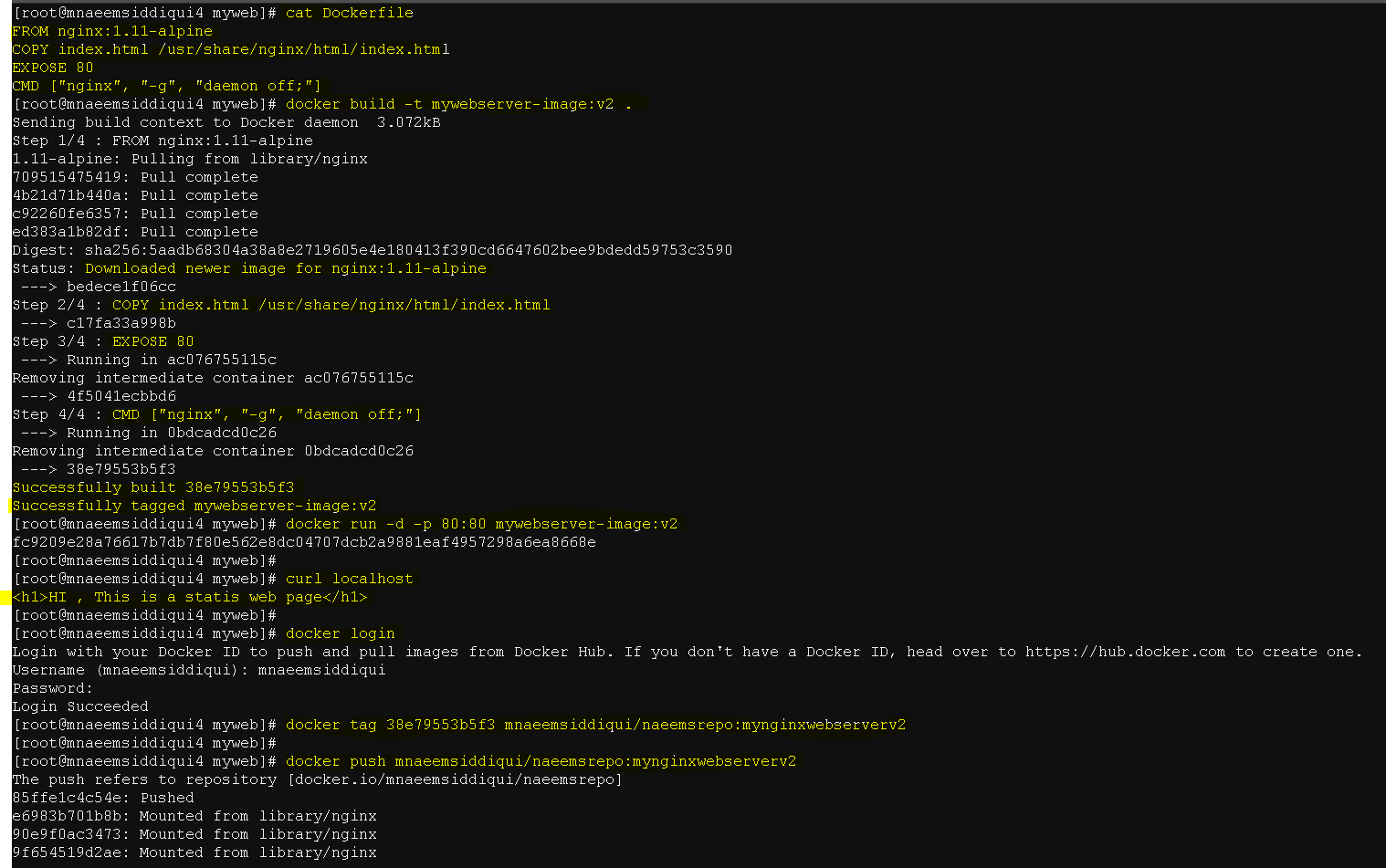Click the '85ffe1c4c54e: Pushed' line
1386x868 pixels.
[x=103, y=798]
